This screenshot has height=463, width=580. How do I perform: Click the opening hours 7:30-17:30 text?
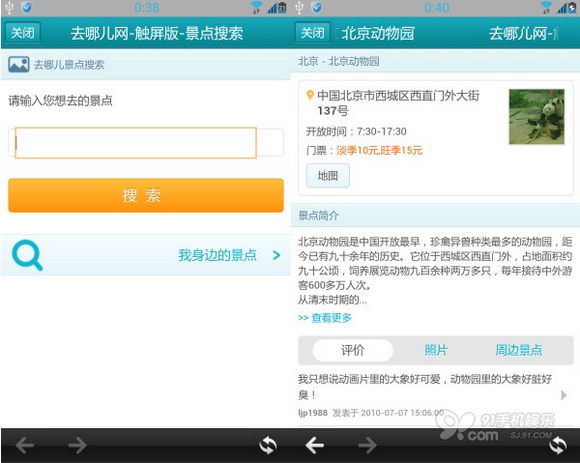[x=381, y=131]
